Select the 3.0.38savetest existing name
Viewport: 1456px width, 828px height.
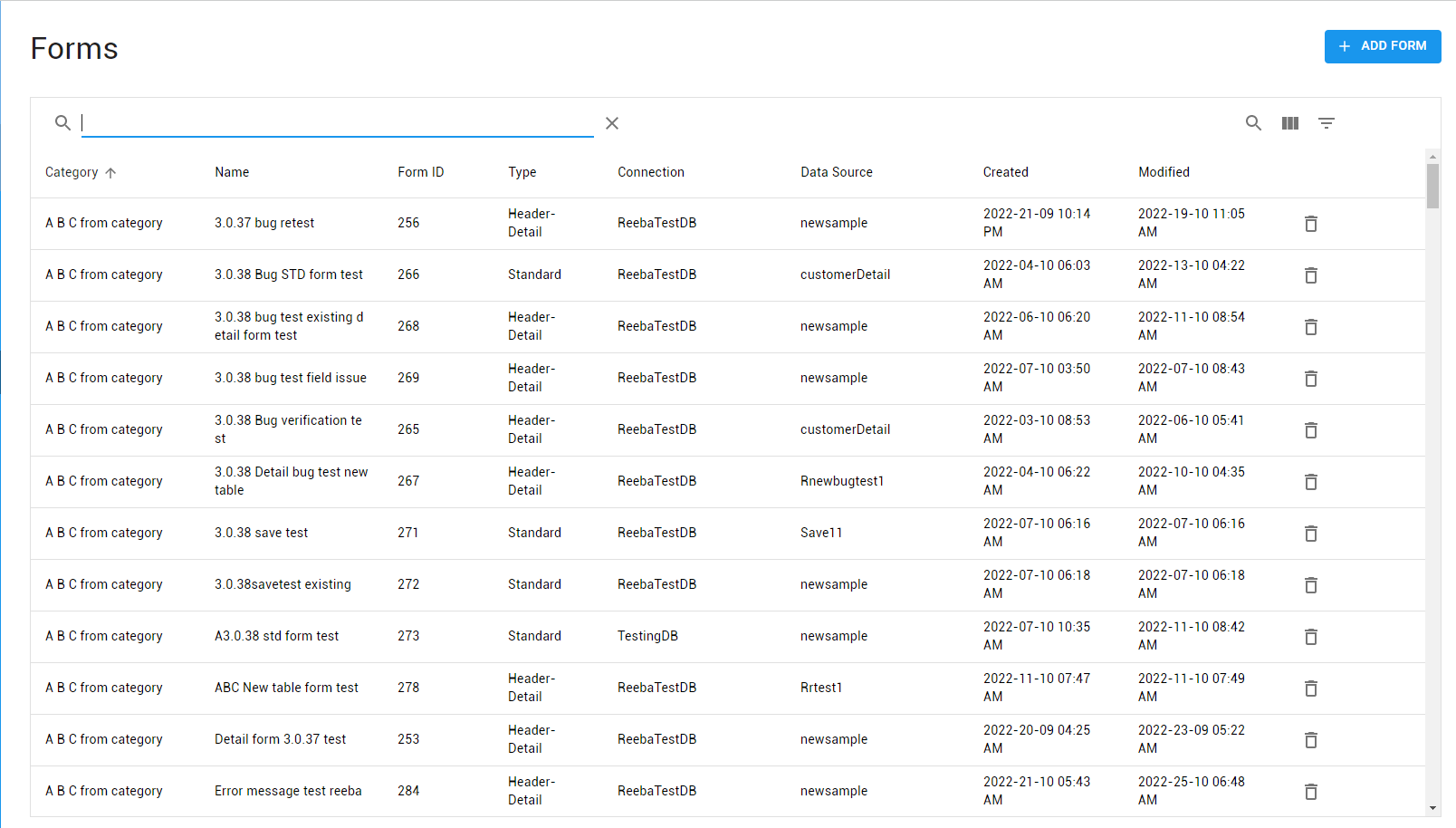pyautogui.click(x=283, y=584)
